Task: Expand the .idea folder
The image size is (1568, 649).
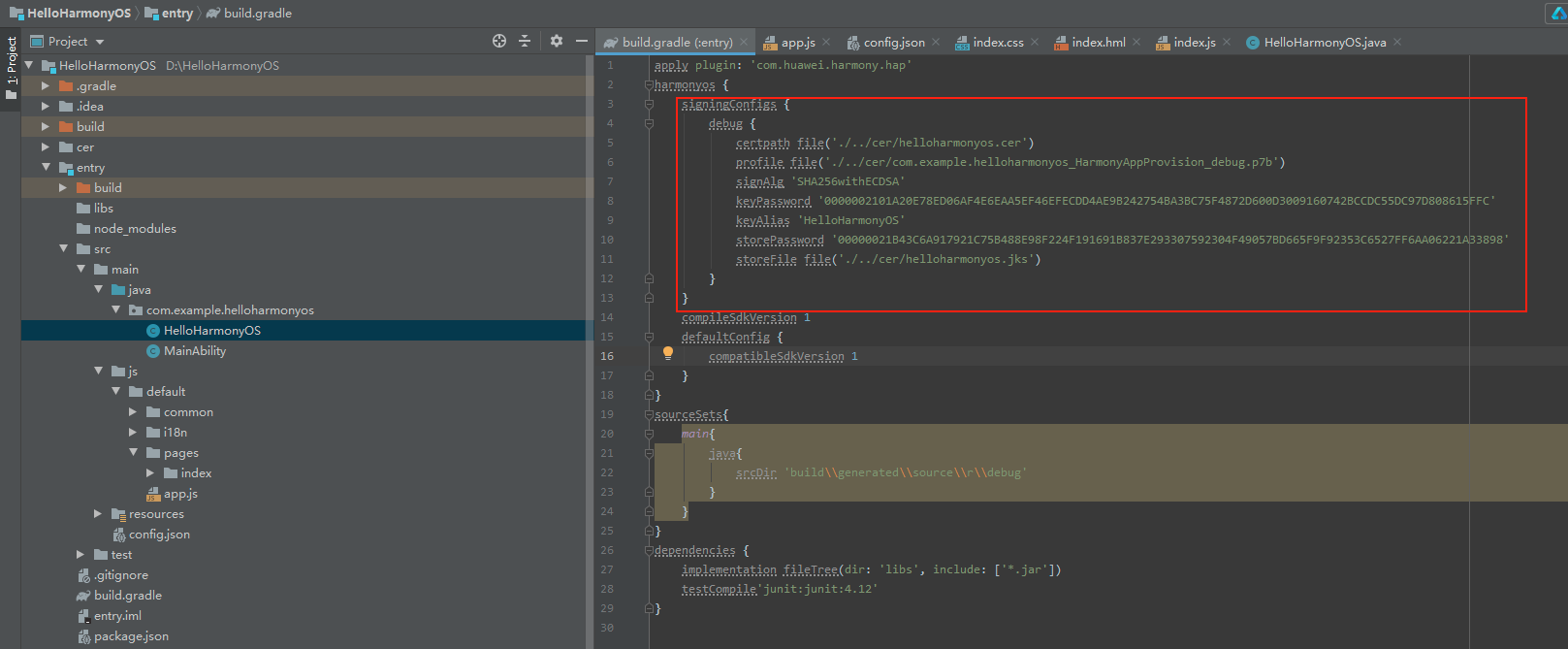Action: pyautogui.click(x=46, y=106)
